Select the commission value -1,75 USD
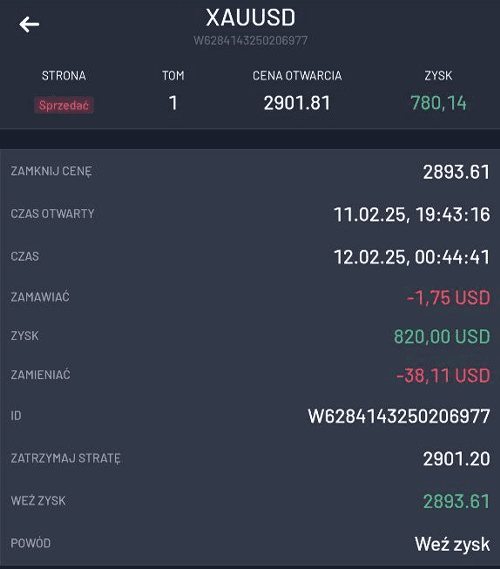Image resolution: width=500 pixels, height=569 pixels. coord(448,298)
